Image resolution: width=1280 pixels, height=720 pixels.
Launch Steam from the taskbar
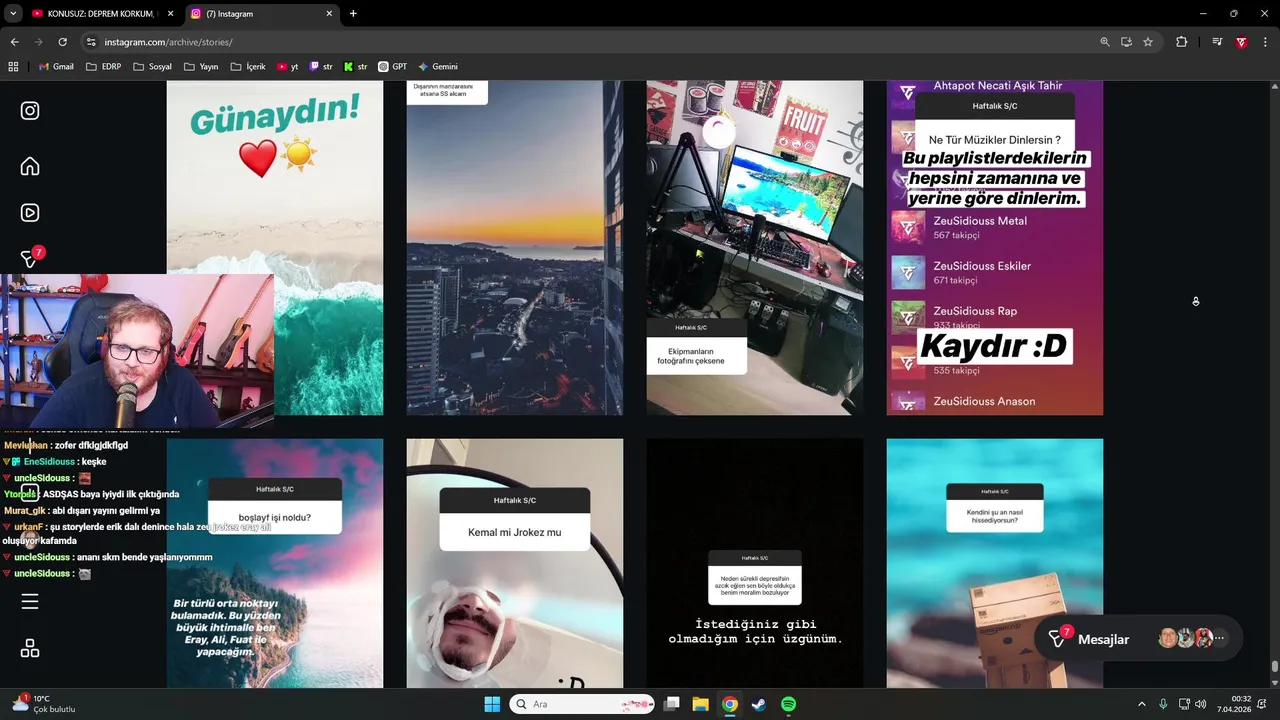759,704
